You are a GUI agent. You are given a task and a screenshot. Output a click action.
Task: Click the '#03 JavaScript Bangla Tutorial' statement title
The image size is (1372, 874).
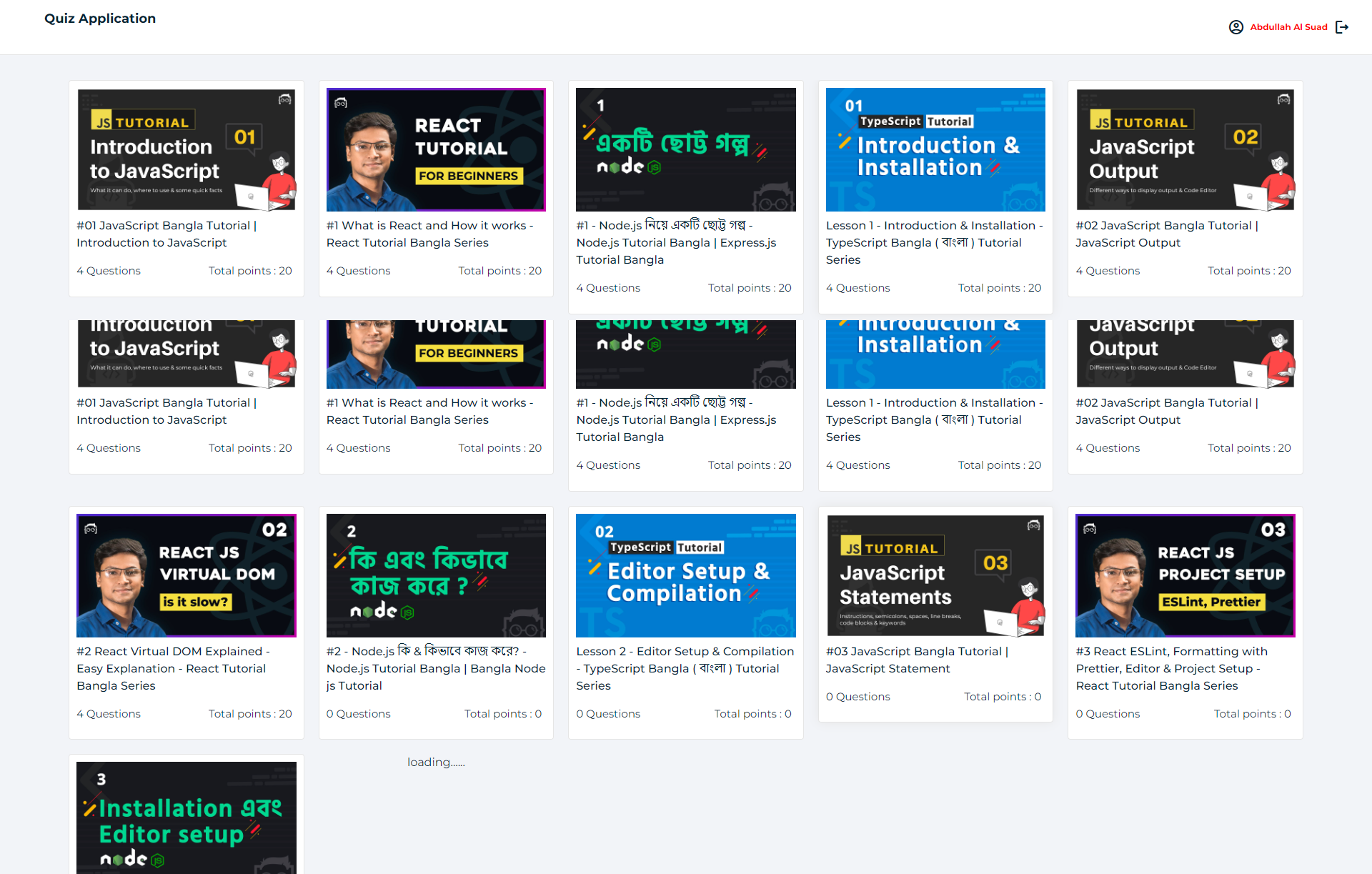click(x=916, y=660)
